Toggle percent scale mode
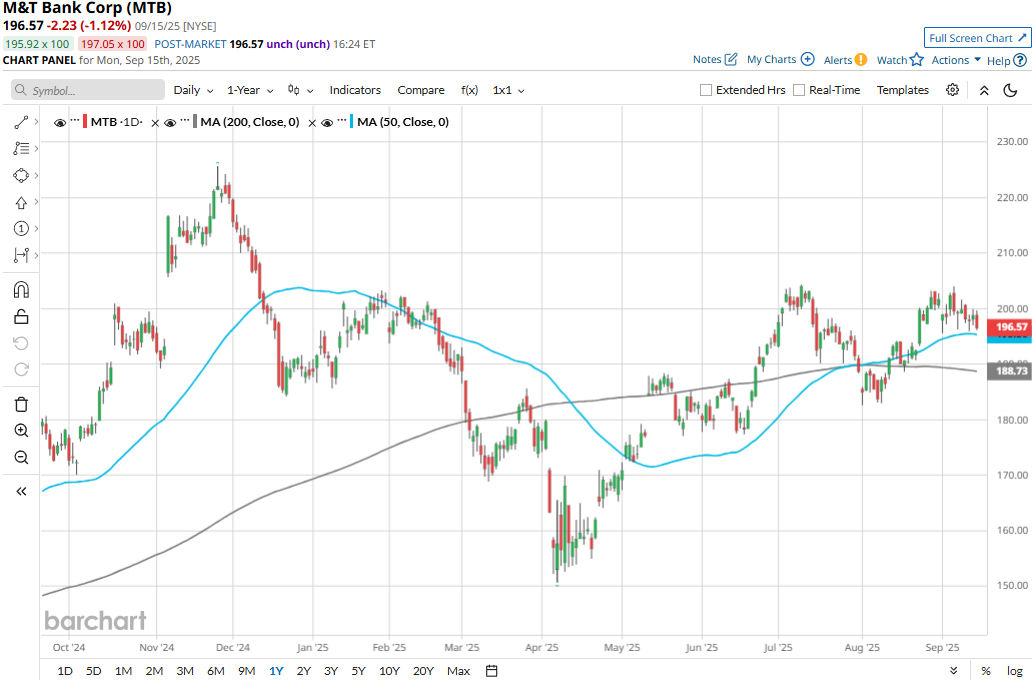This screenshot has height=680, width=1035. (x=985, y=671)
